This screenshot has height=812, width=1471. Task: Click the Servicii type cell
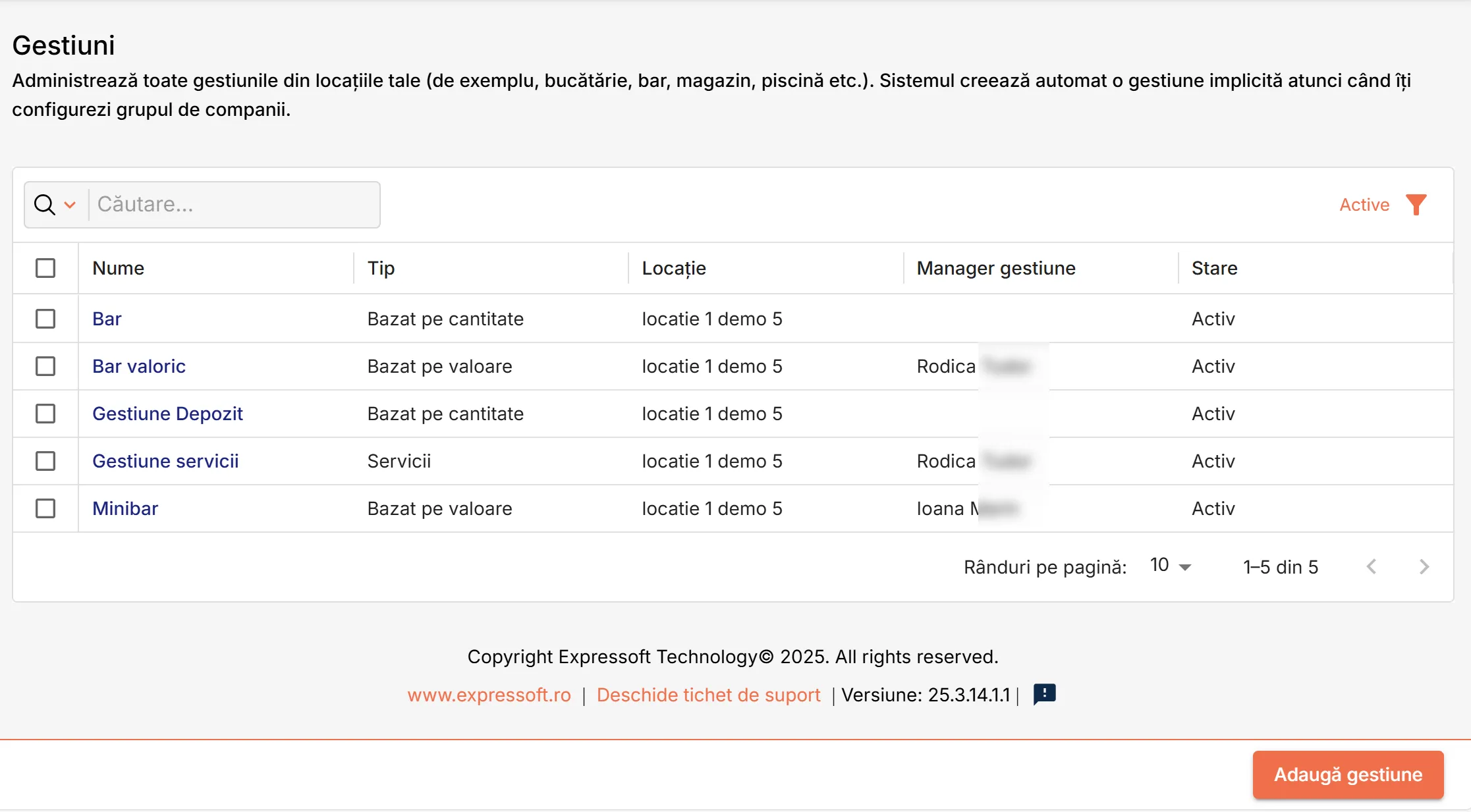tap(399, 461)
